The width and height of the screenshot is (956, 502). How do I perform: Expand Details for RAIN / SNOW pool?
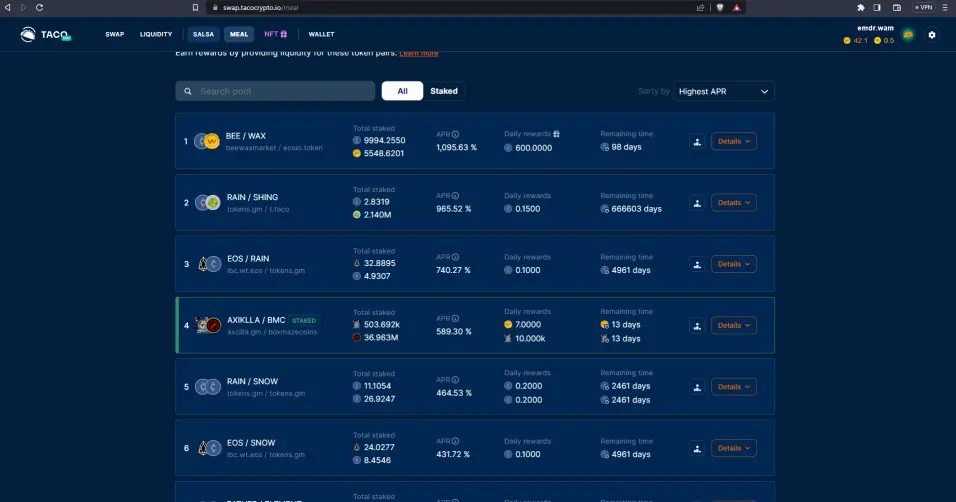tap(733, 387)
